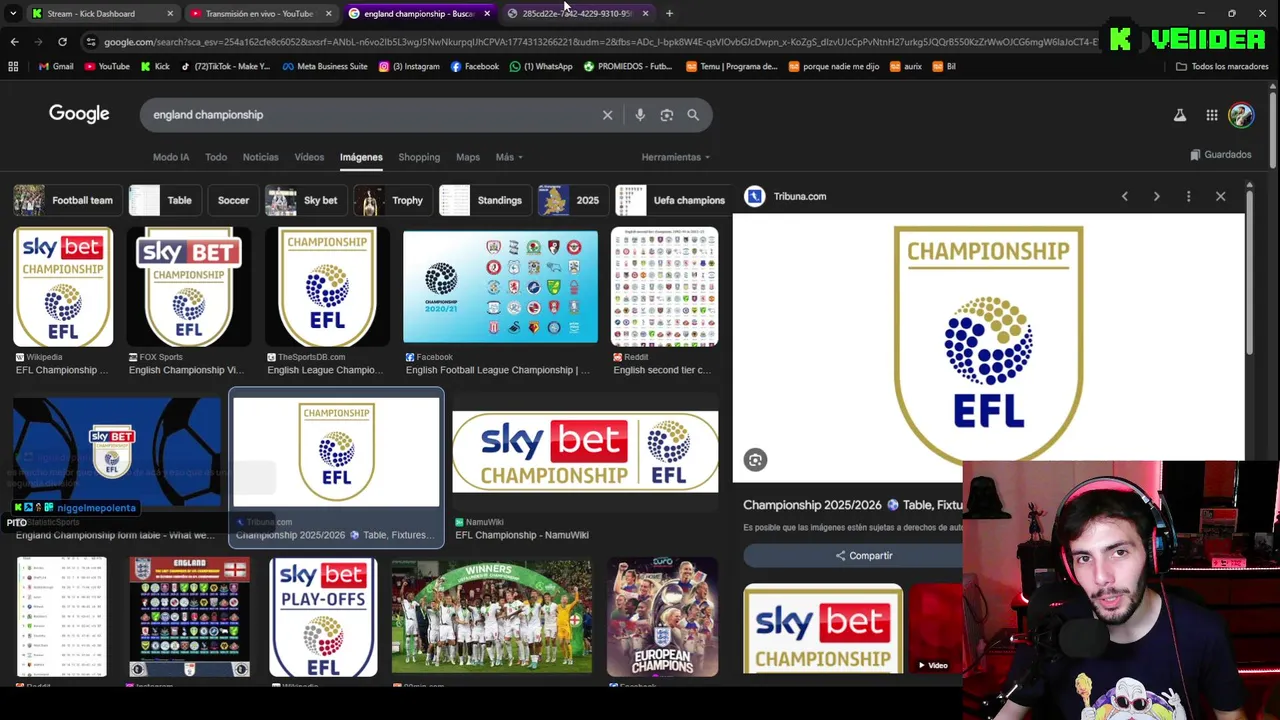The image size is (1280, 720).
Task: Switch to the Maps tab
Action: [x=468, y=157]
